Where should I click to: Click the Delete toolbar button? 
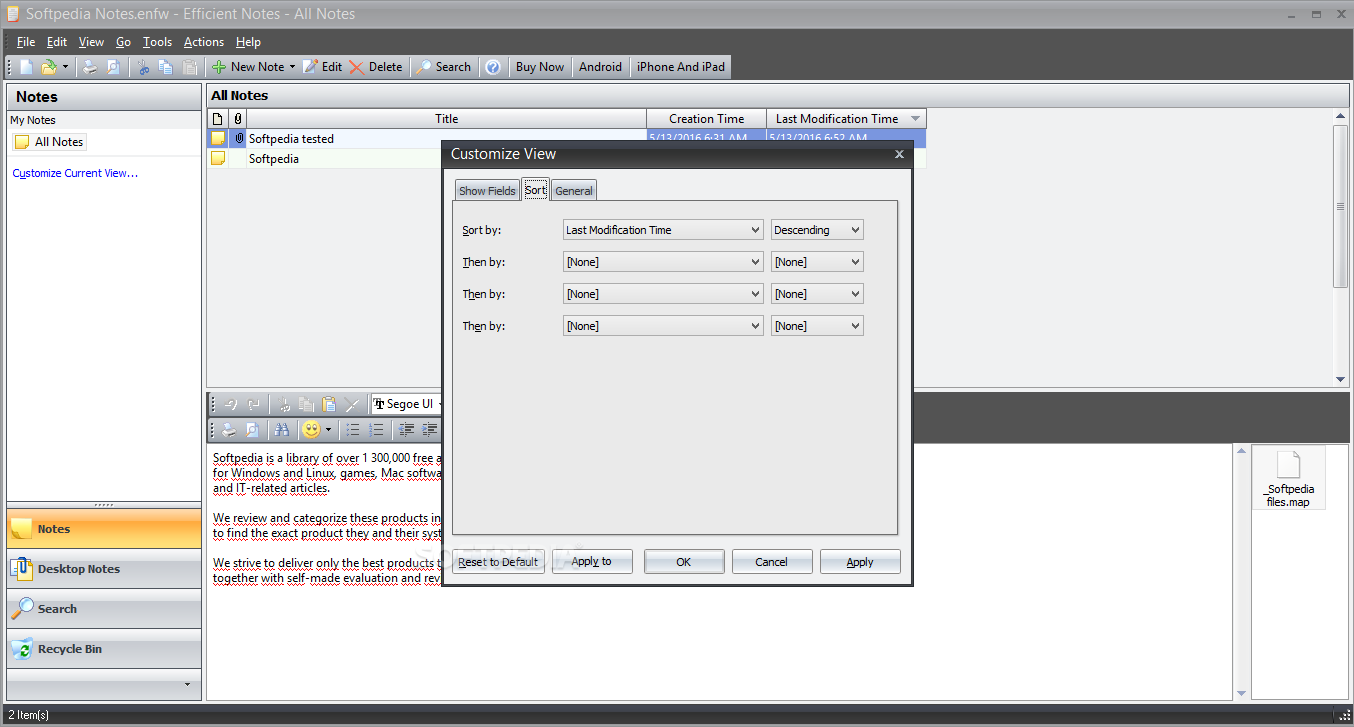coord(376,67)
